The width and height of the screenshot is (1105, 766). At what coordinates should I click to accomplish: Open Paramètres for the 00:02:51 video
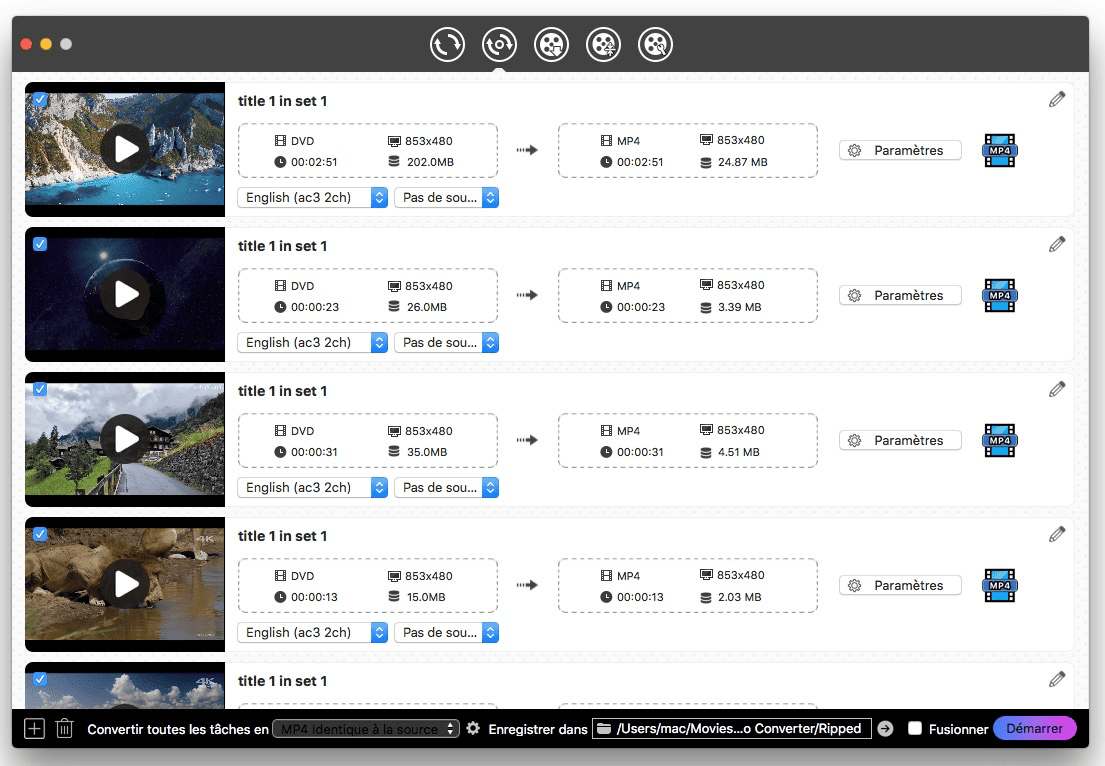pos(900,150)
